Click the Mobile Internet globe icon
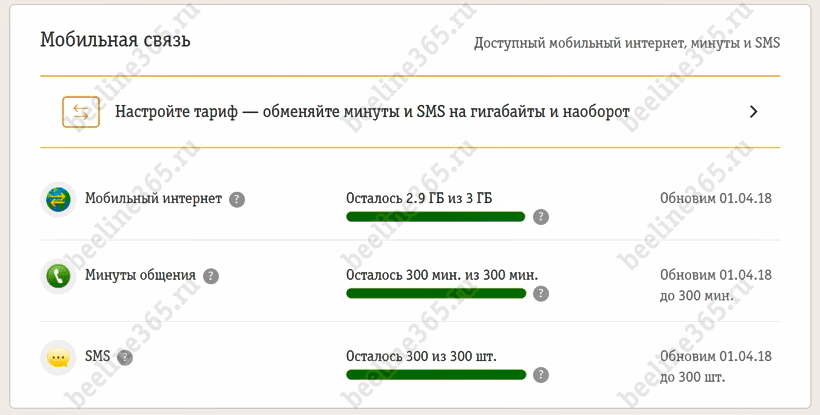Viewport: 820px width, 415px height. (x=58, y=199)
